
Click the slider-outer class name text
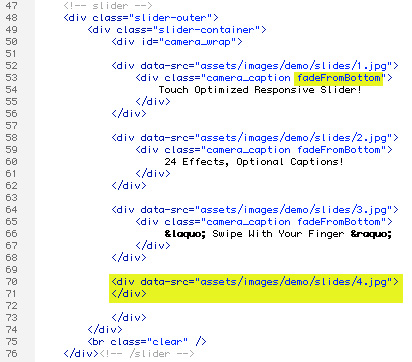coord(170,18)
